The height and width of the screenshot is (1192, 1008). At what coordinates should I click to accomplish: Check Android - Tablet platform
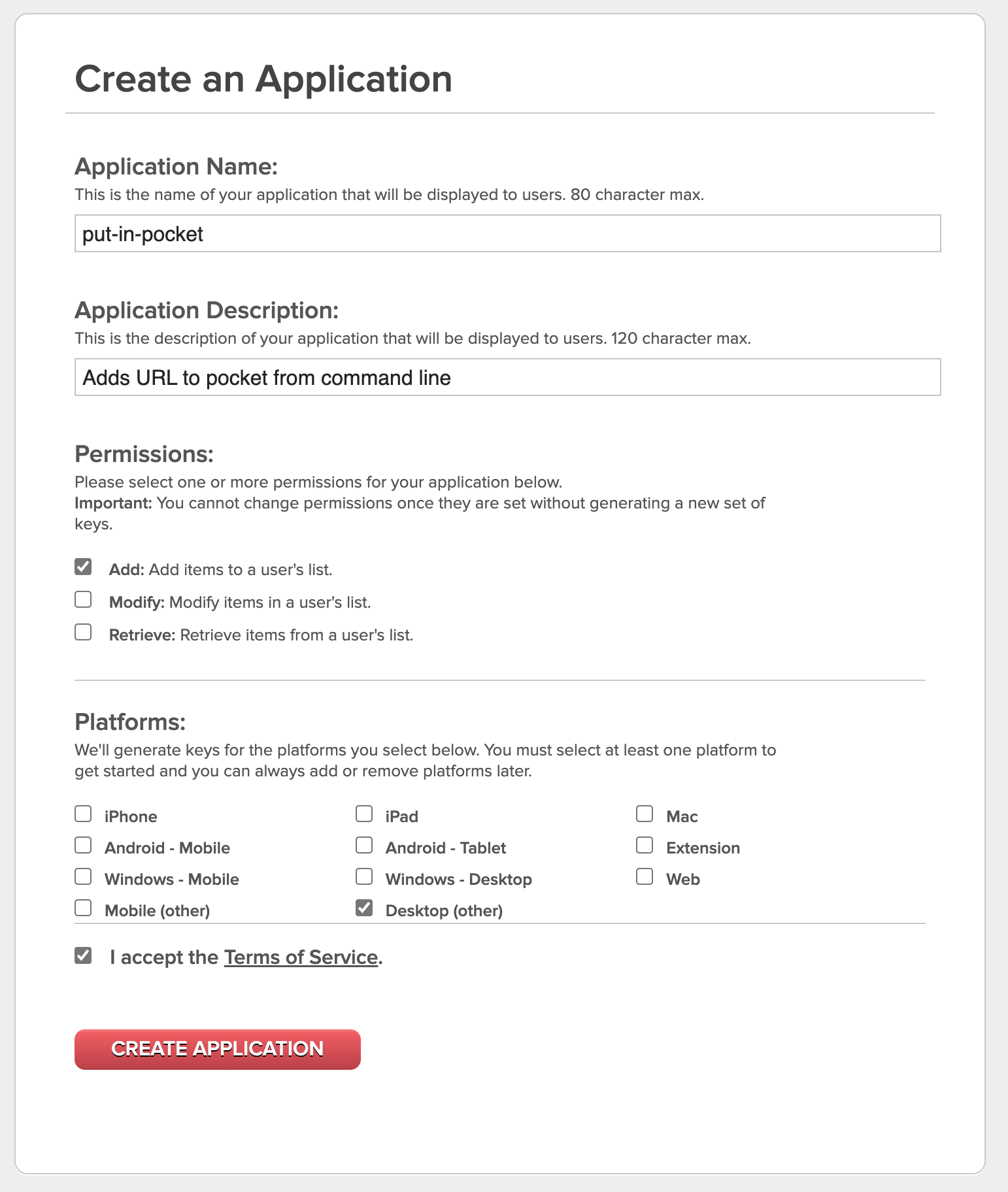tap(363, 844)
